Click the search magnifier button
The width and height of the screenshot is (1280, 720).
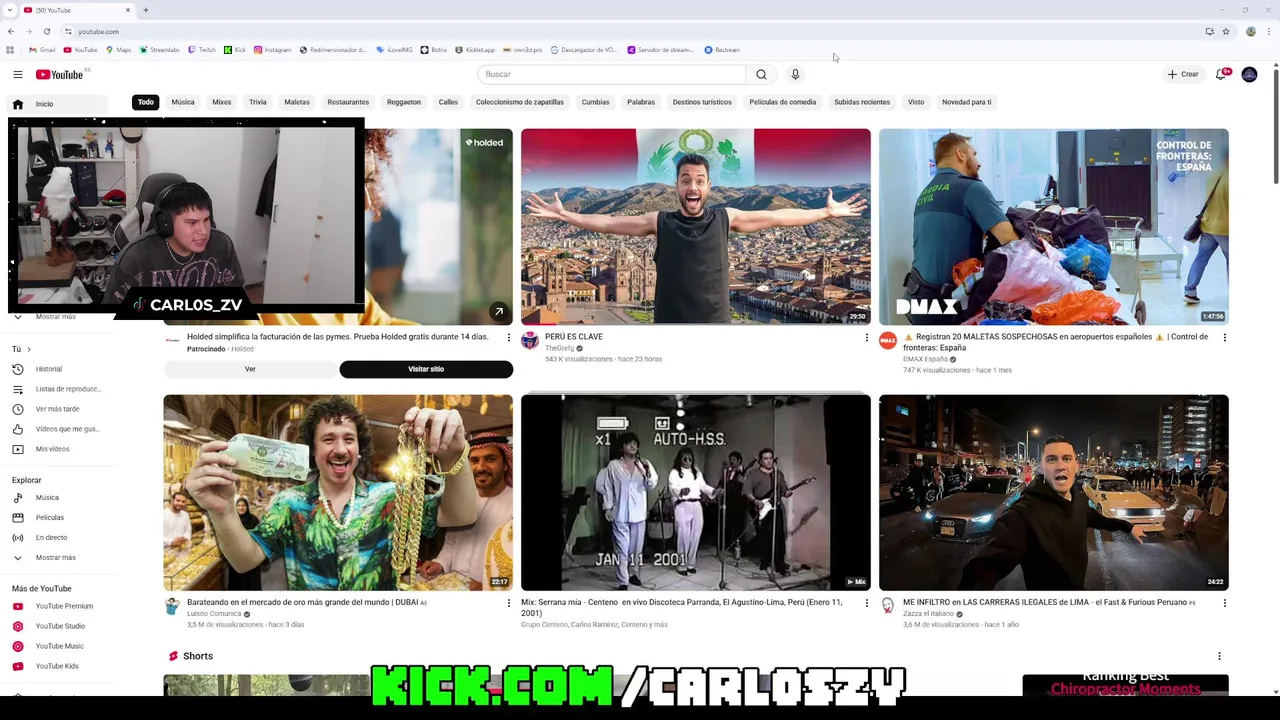[761, 74]
